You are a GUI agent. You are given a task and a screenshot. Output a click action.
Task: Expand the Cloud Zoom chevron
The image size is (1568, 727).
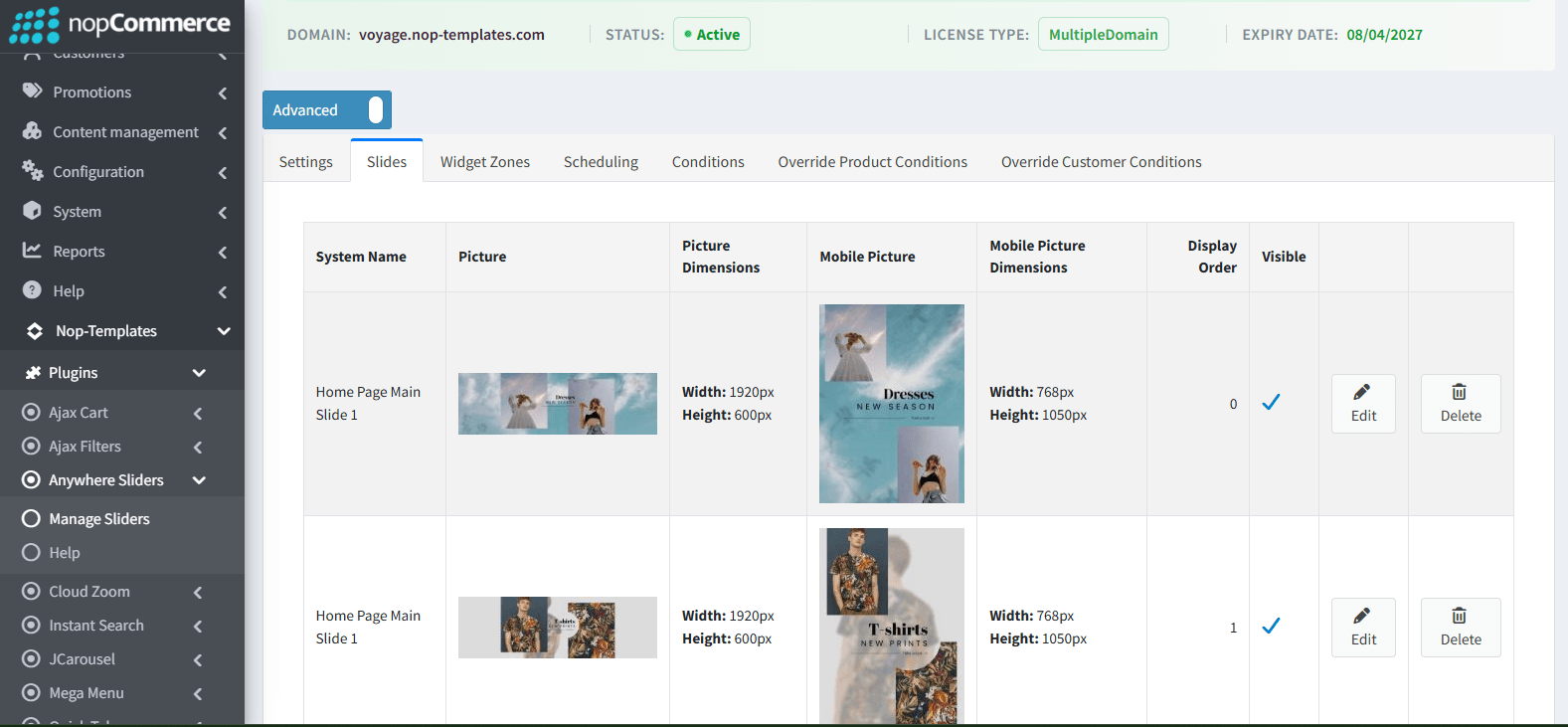tap(197, 592)
